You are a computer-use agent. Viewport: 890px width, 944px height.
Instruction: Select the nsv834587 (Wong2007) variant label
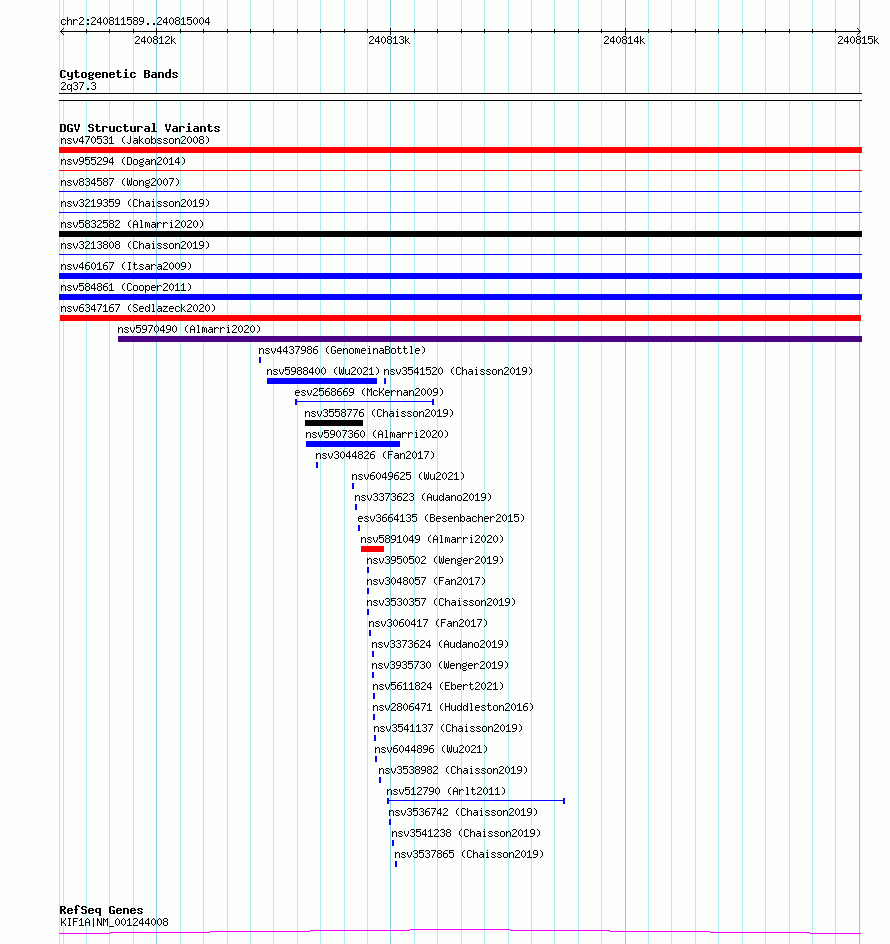tap(120, 182)
